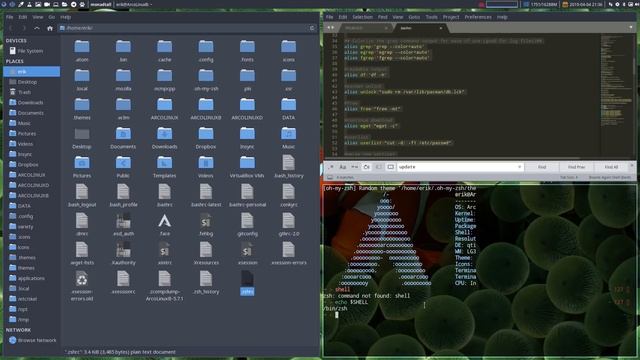Select the .Xresources file icon
This screenshot has height=360, width=640.
(206, 250)
